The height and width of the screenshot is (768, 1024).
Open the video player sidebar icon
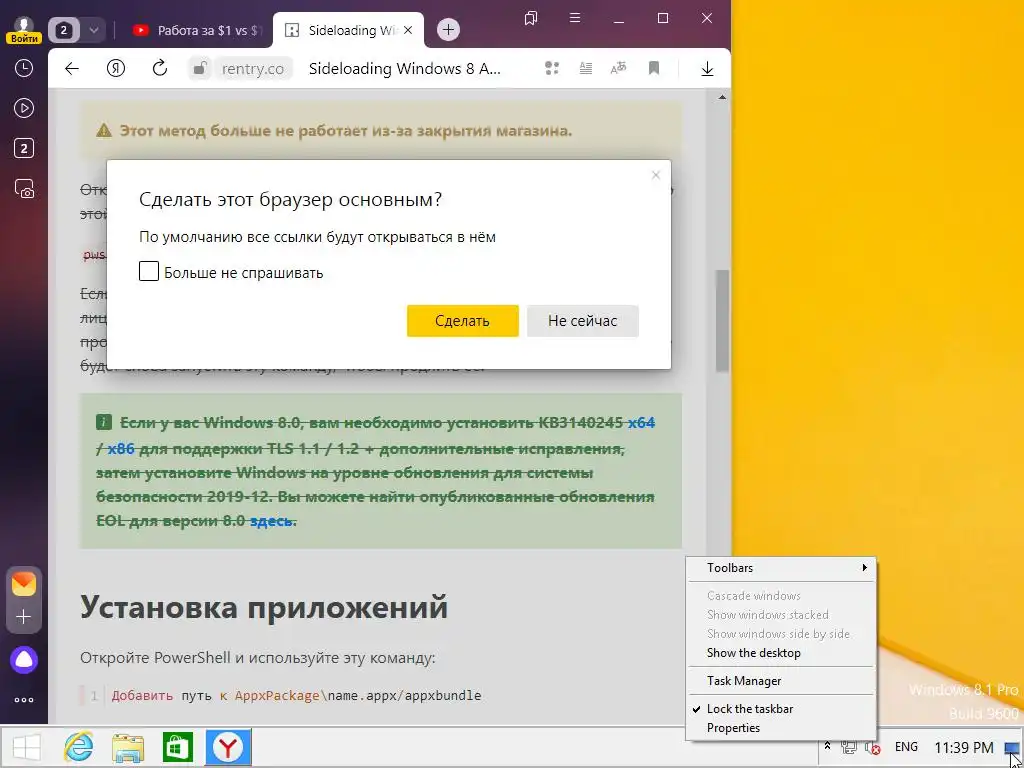24,108
